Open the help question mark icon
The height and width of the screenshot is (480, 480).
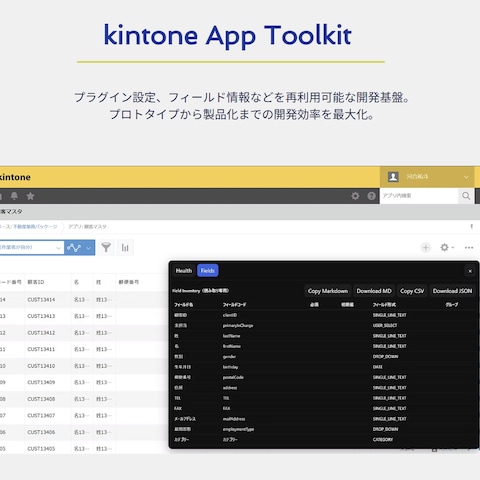371,196
